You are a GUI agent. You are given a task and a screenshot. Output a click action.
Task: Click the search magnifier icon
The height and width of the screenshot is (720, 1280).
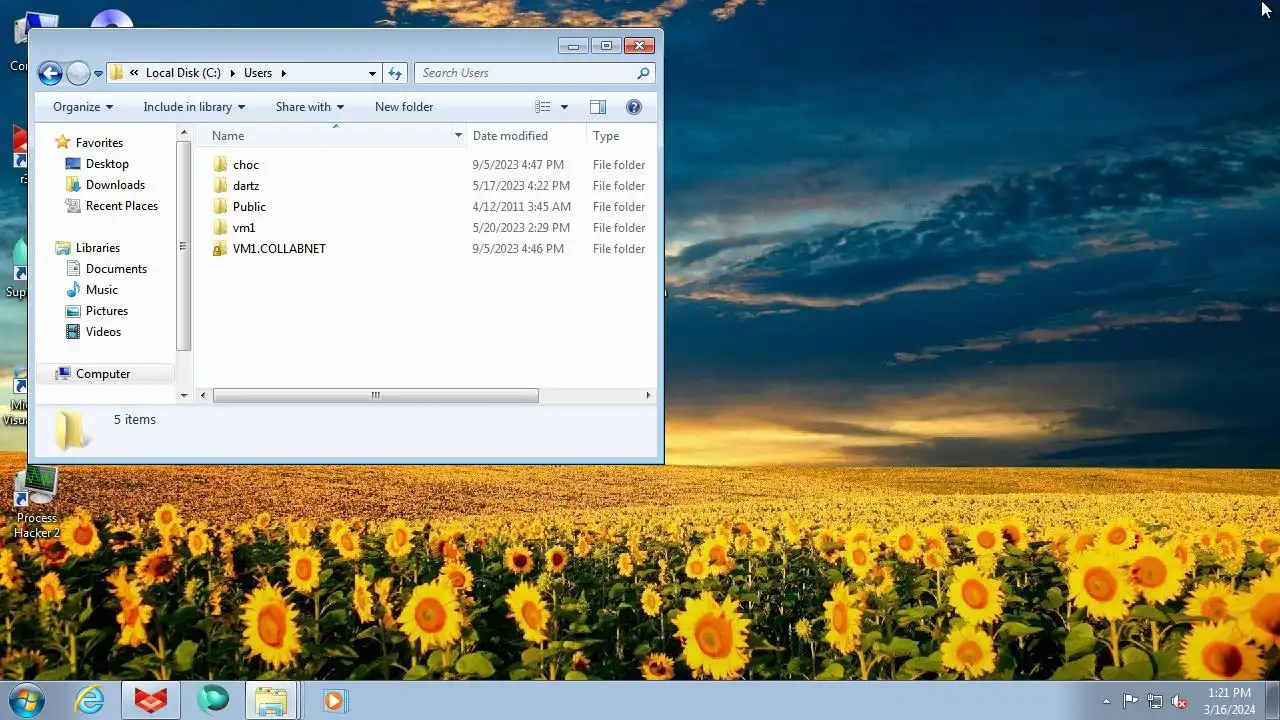[x=644, y=73]
